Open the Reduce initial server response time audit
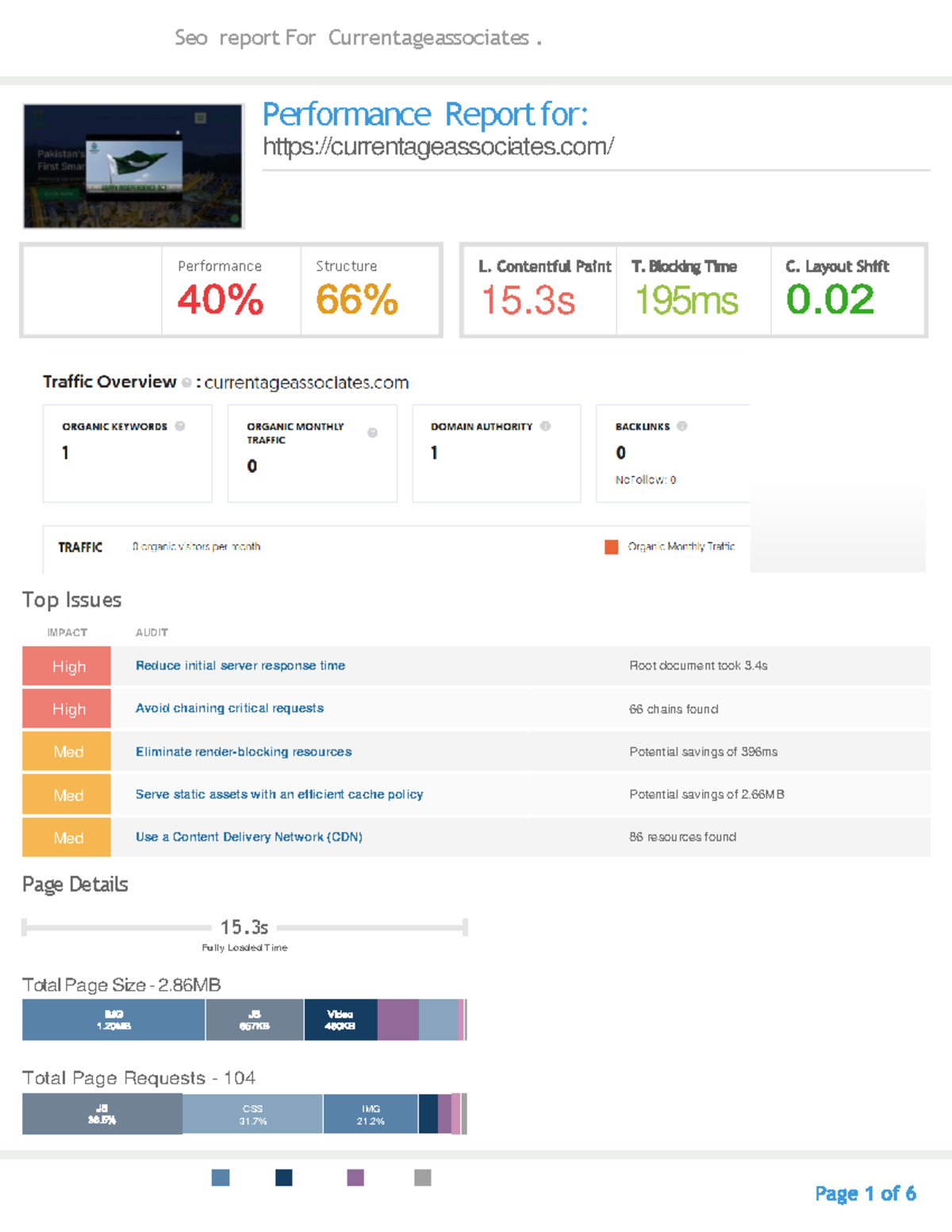 240,666
